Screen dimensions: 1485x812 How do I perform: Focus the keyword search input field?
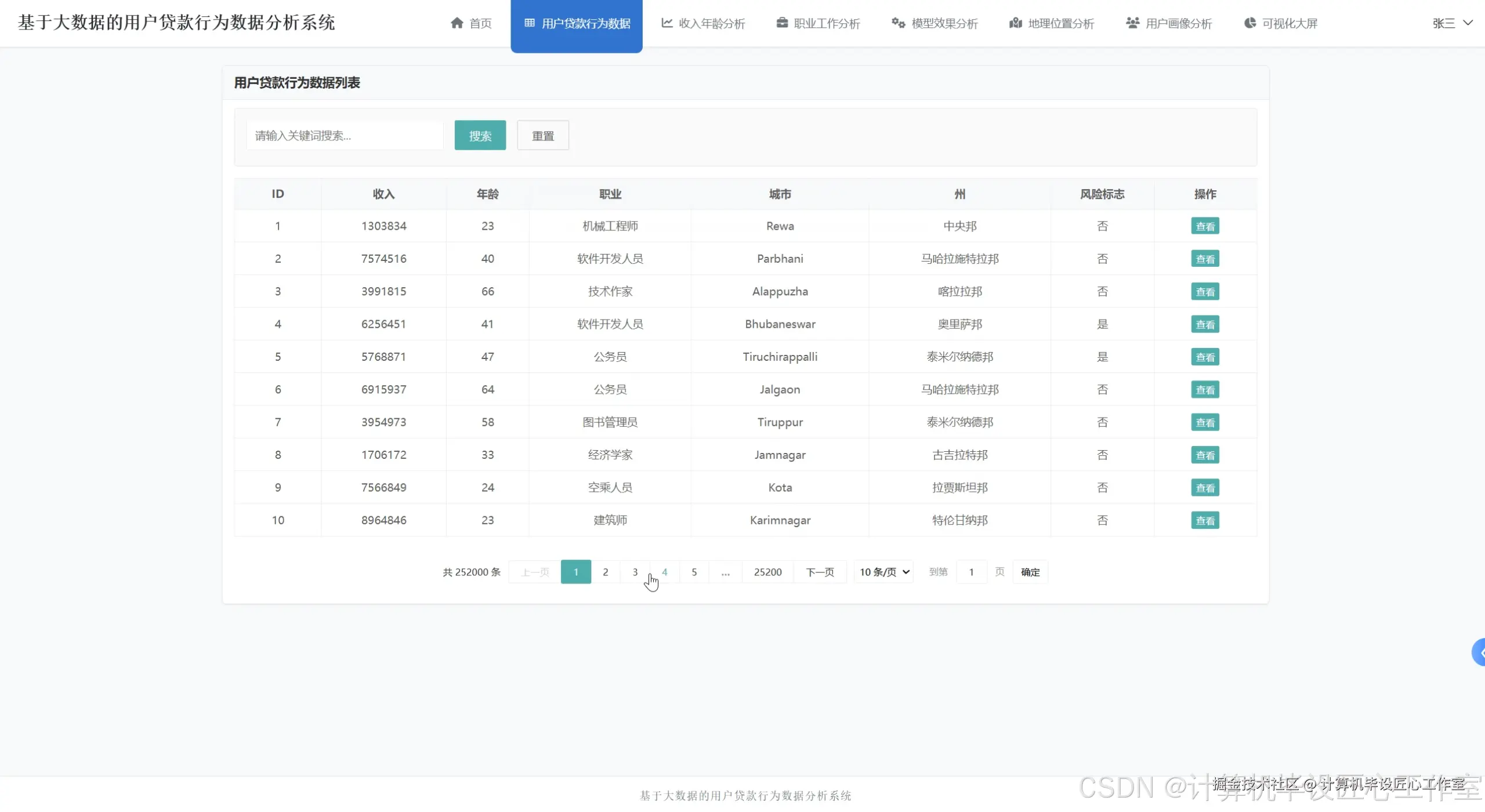(345, 135)
